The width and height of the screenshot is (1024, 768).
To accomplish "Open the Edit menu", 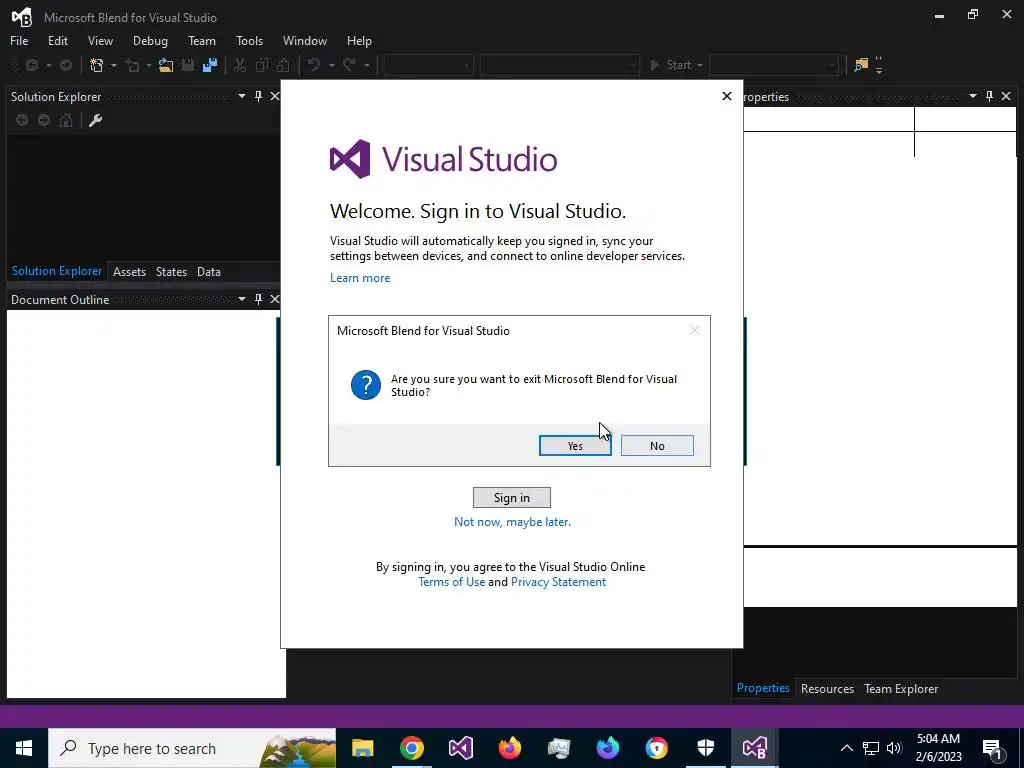I will point(57,40).
